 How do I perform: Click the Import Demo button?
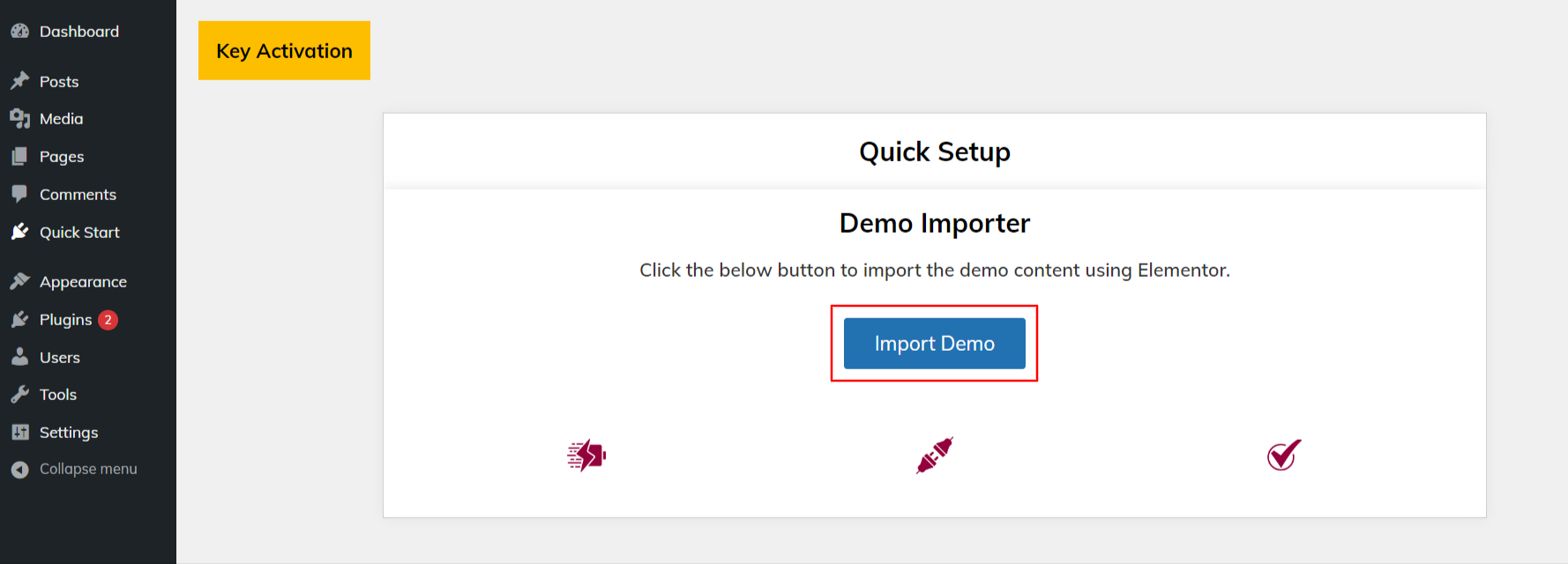point(935,344)
